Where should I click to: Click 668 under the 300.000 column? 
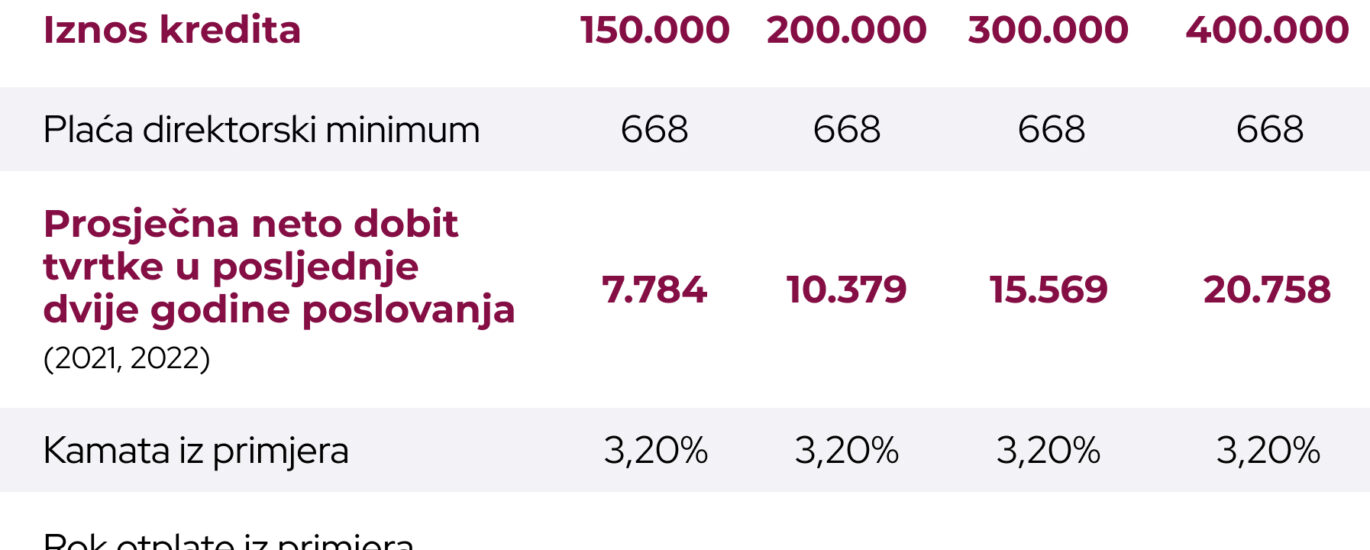1050,129
